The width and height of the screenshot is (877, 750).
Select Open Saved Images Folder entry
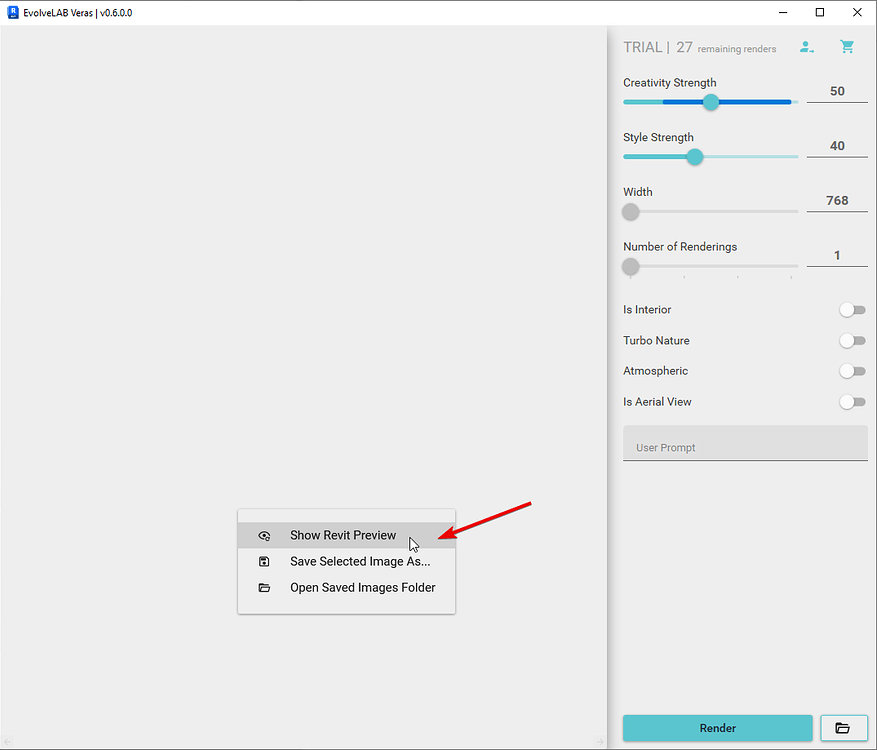[x=362, y=588]
